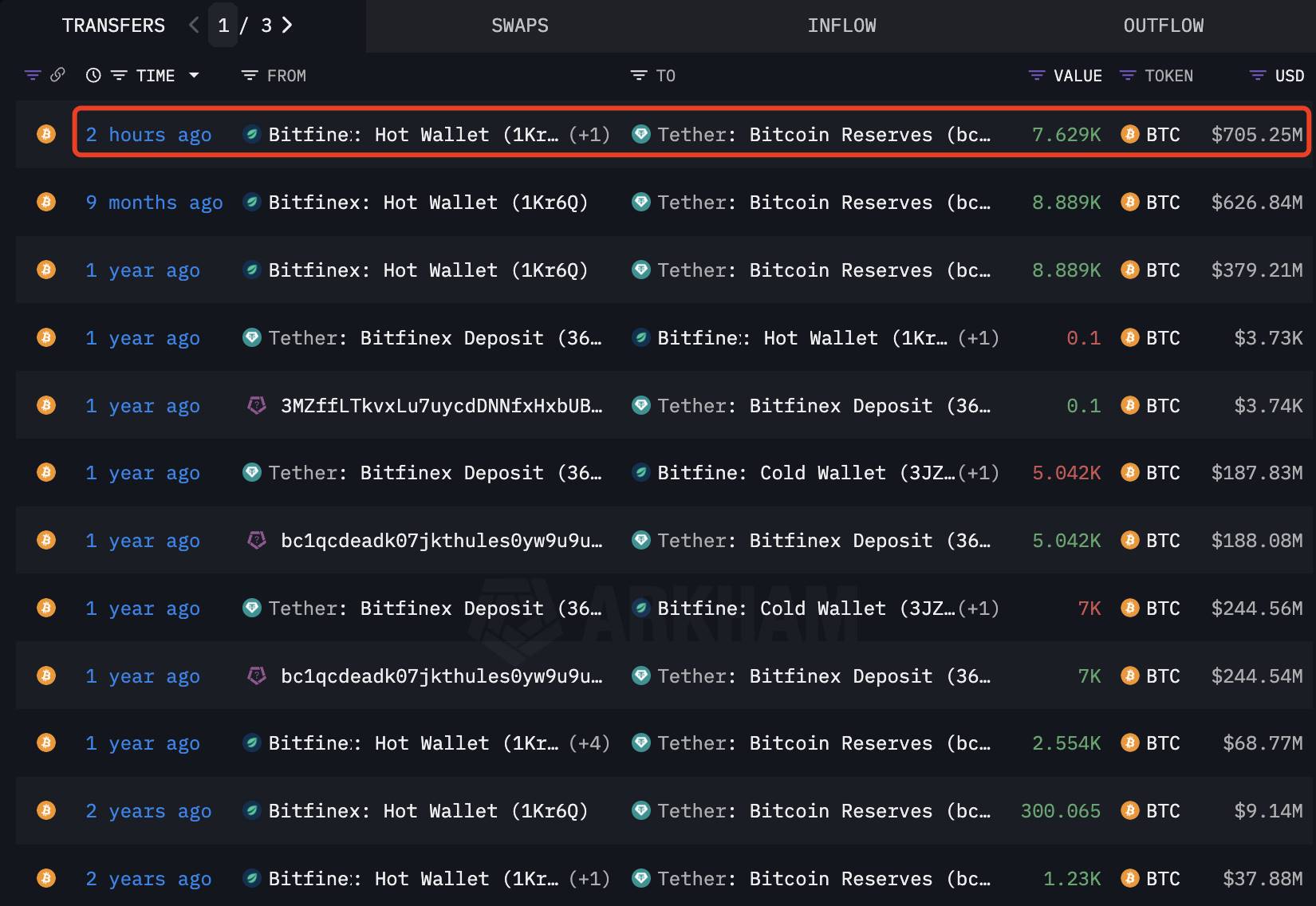Go to previous transfers page arrow
This screenshot has height=906, width=1316.
194,26
